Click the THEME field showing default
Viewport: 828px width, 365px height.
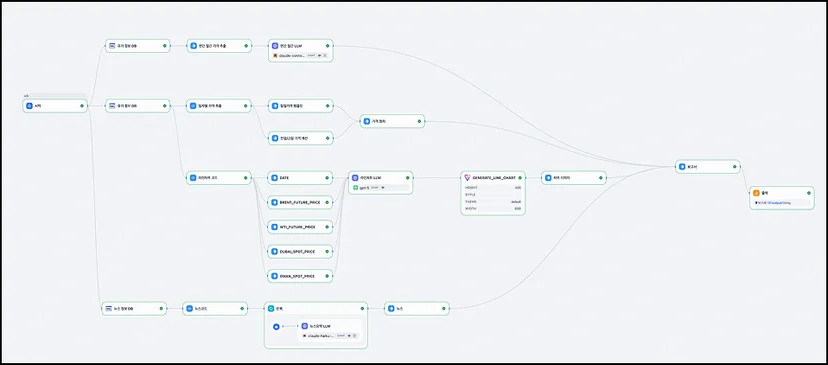pyautogui.click(x=493, y=202)
